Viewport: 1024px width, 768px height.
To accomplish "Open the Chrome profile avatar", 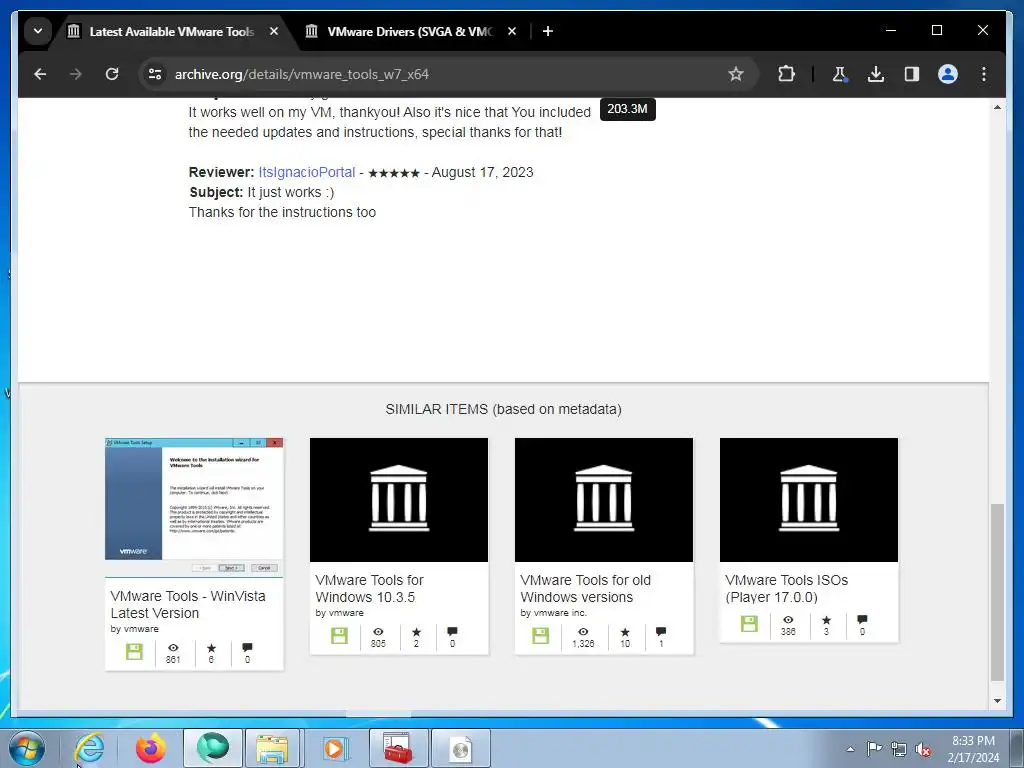I will click(948, 74).
